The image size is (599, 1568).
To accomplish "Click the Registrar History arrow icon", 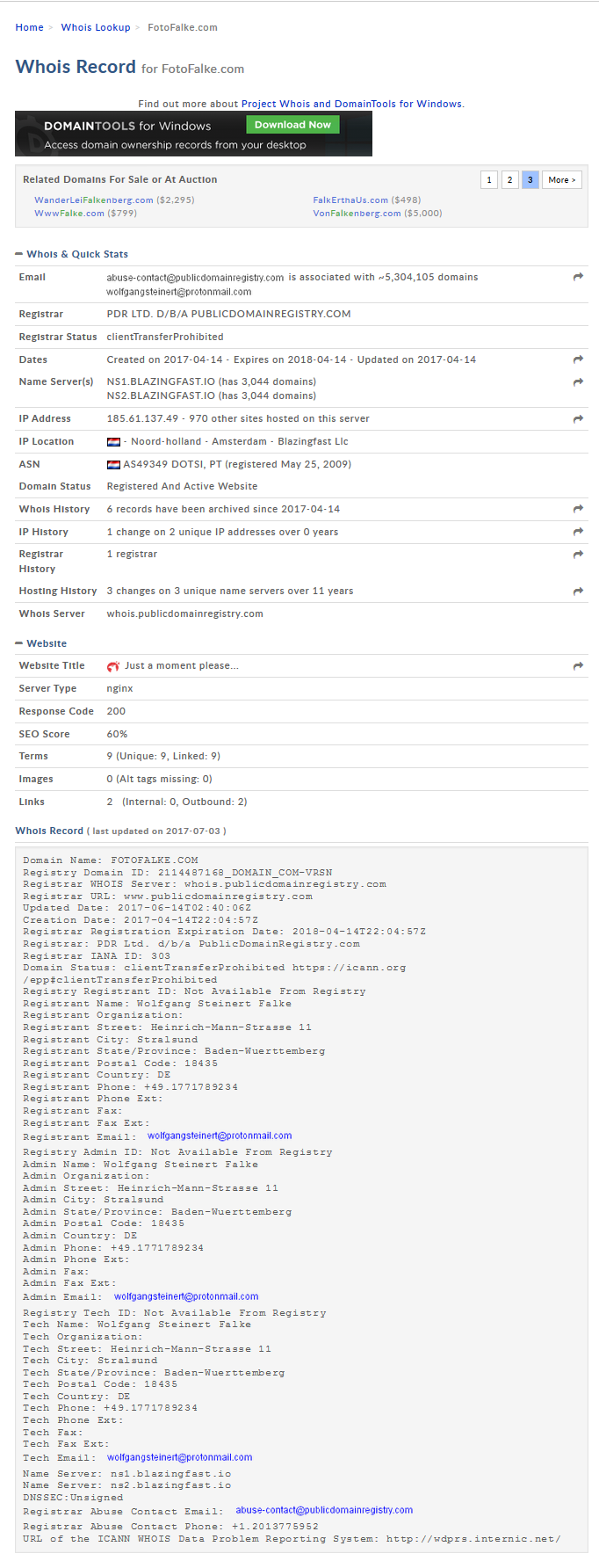I will [x=578, y=555].
